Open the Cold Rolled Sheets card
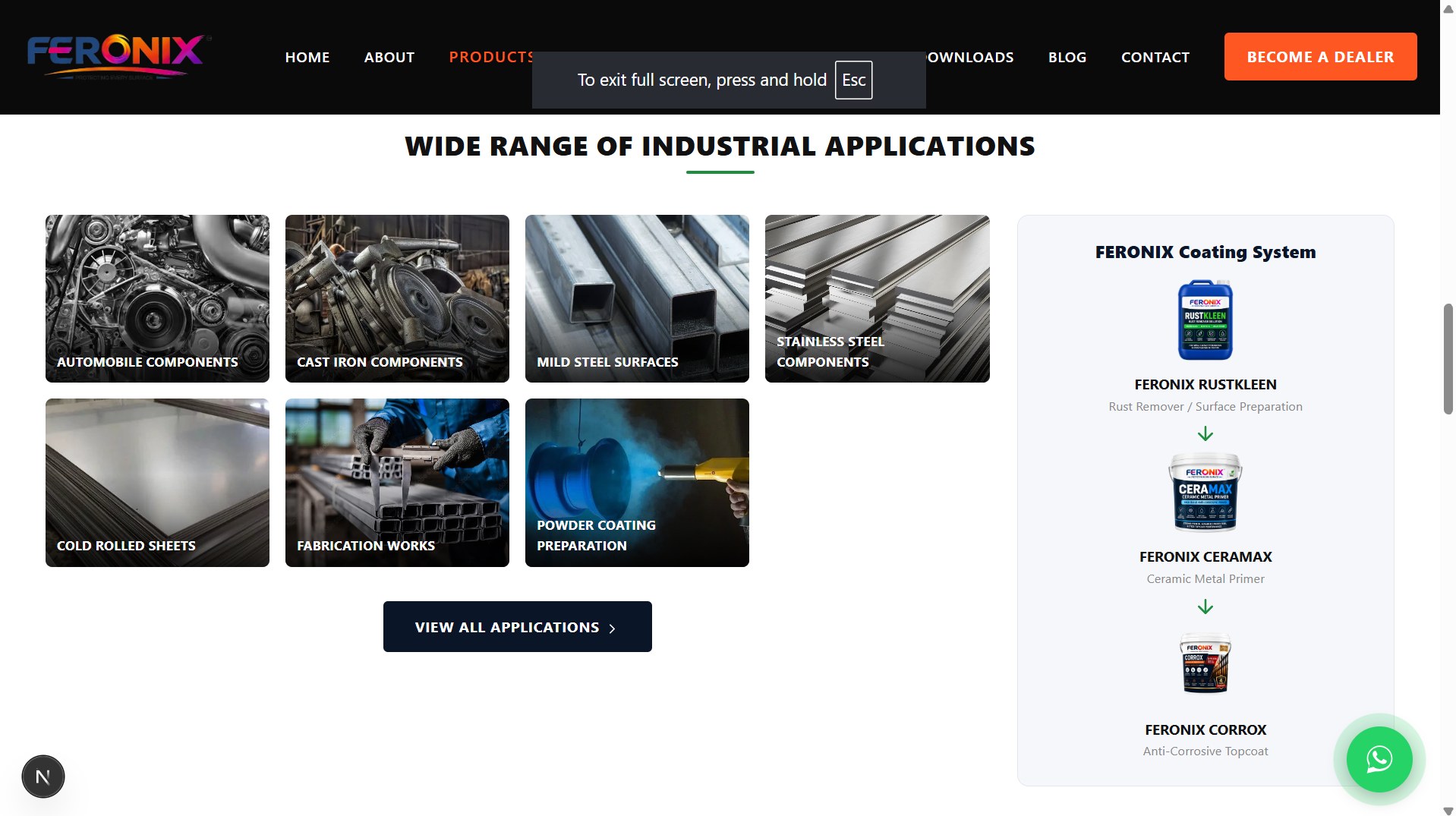 (x=157, y=483)
